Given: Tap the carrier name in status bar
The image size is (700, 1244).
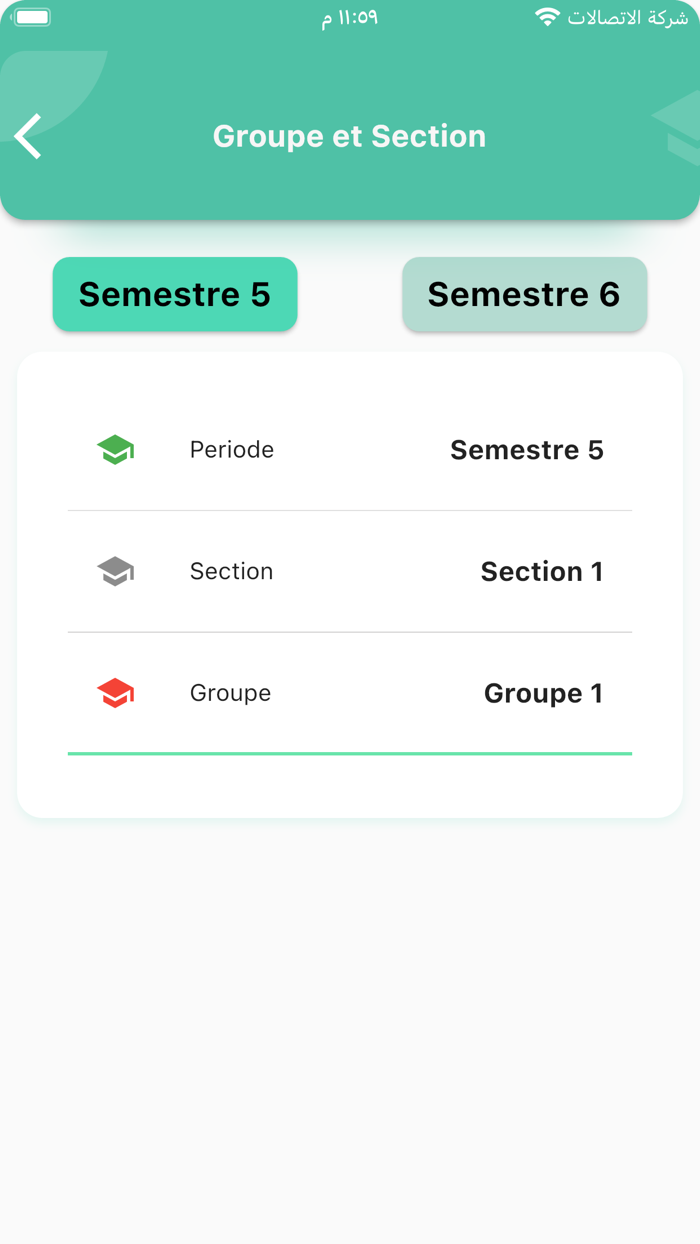Looking at the screenshot, I should [628, 18].
